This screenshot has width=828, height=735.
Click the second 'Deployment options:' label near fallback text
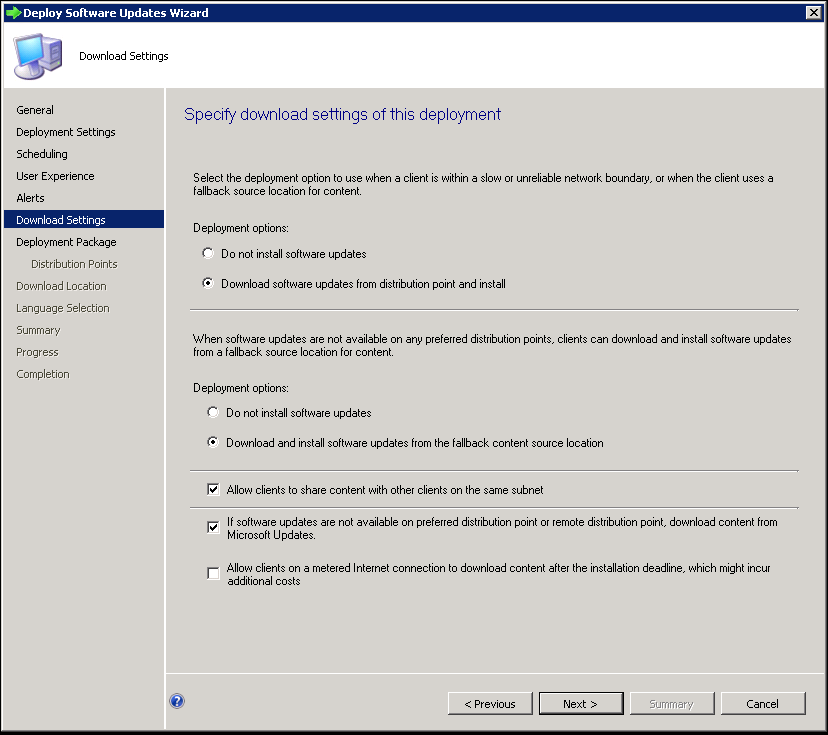[241, 388]
